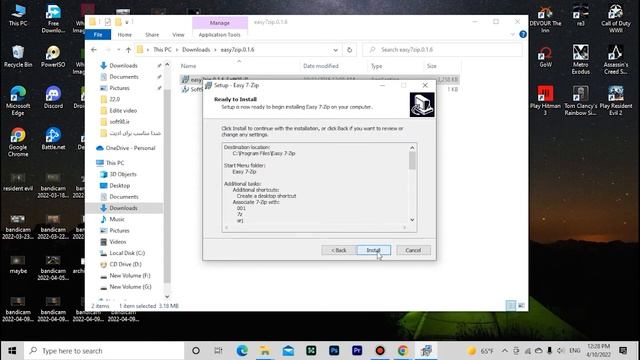Viewport: 640px width, 360px height.
Task: Expand the address bar history dropdown
Action: pyautogui.click(x=336, y=50)
